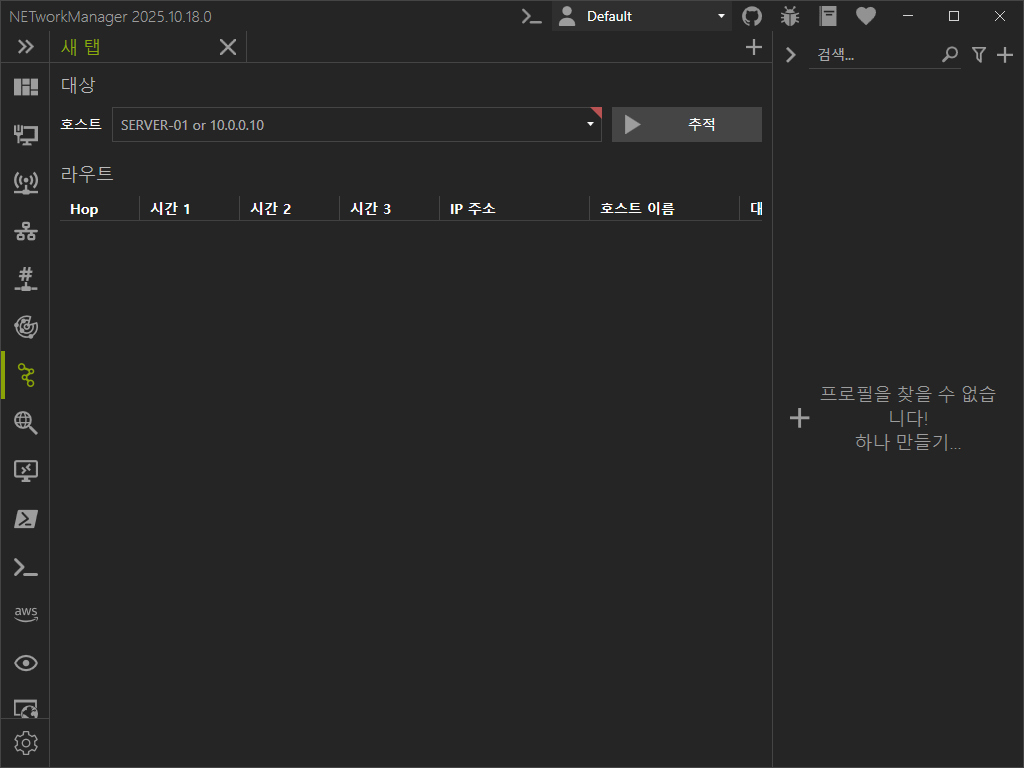Open Network Interface tool icon
This screenshot has height=768, width=1024.
point(25,135)
